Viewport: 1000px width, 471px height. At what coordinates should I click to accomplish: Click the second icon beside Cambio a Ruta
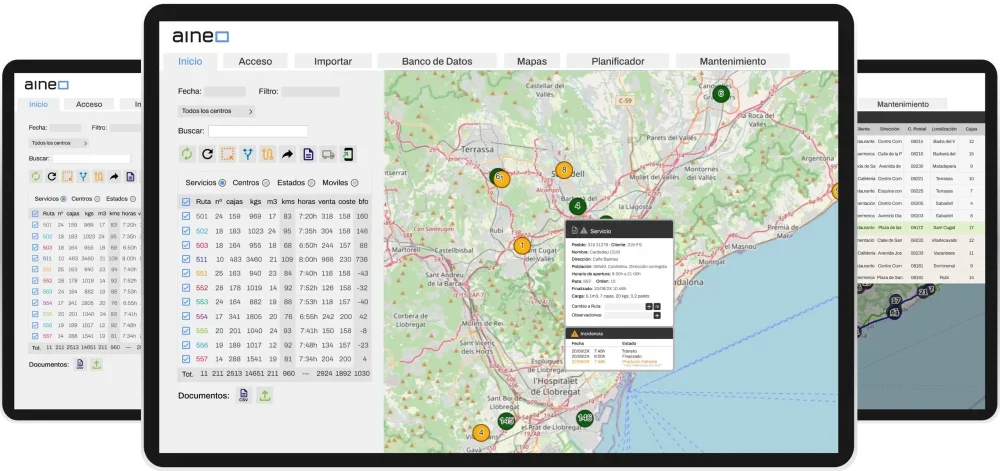click(657, 307)
